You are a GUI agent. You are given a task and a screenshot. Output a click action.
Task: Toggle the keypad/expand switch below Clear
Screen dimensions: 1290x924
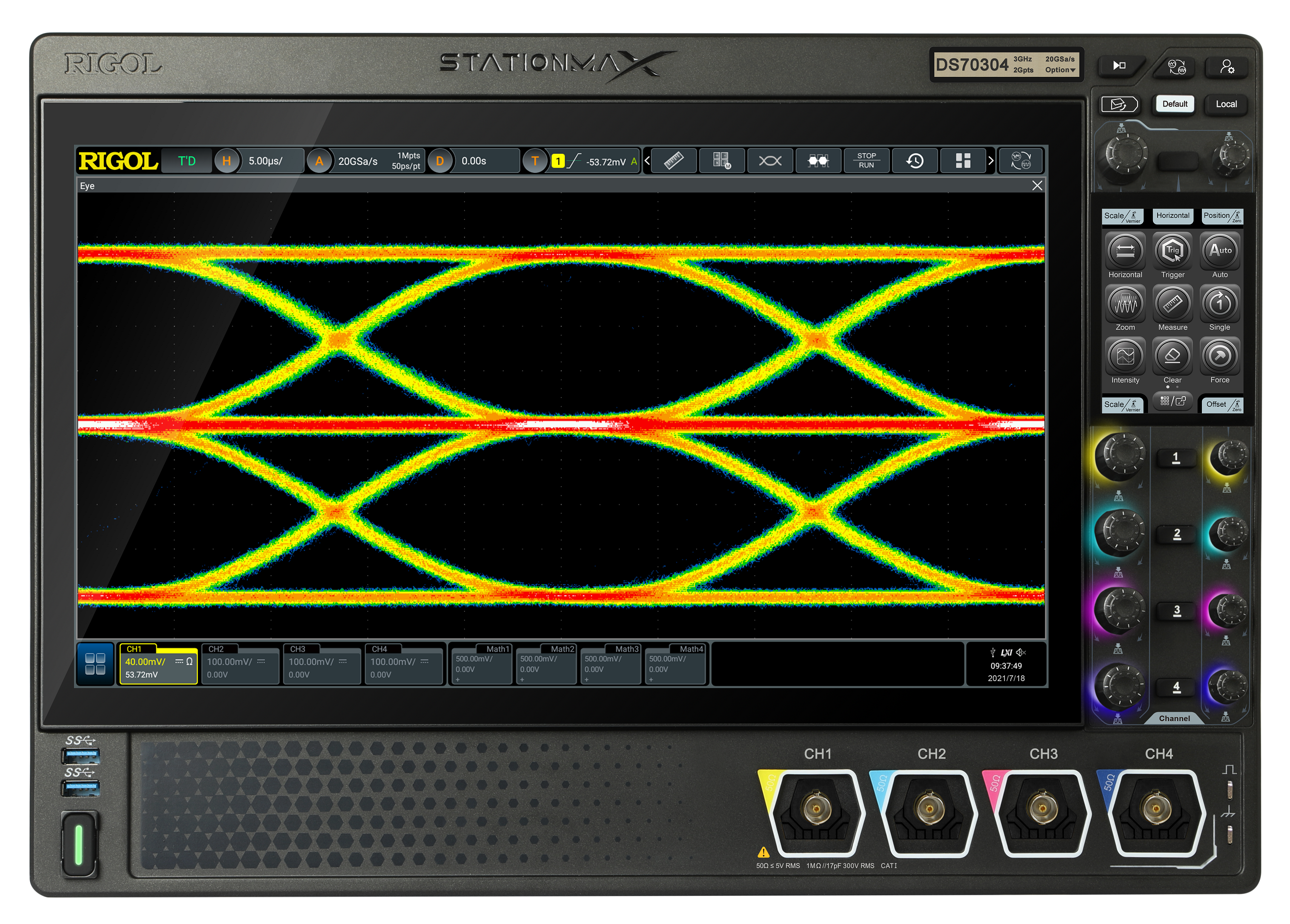[1173, 401]
